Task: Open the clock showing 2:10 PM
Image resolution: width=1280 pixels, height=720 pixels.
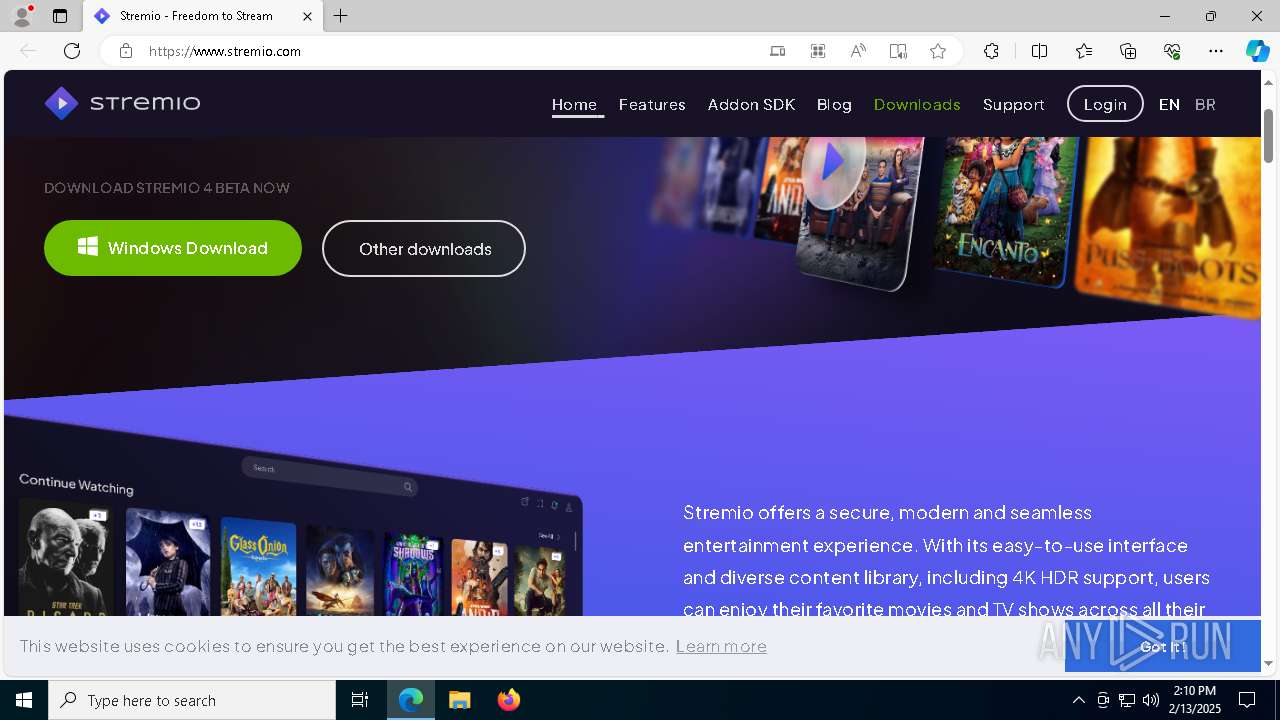Action: (x=1196, y=700)
